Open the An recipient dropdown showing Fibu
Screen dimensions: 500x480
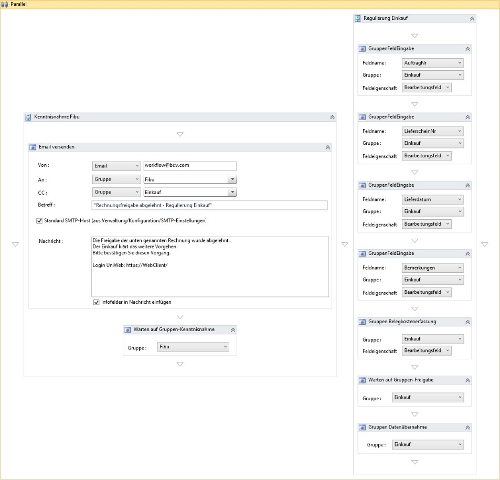(x=190, y=179)
